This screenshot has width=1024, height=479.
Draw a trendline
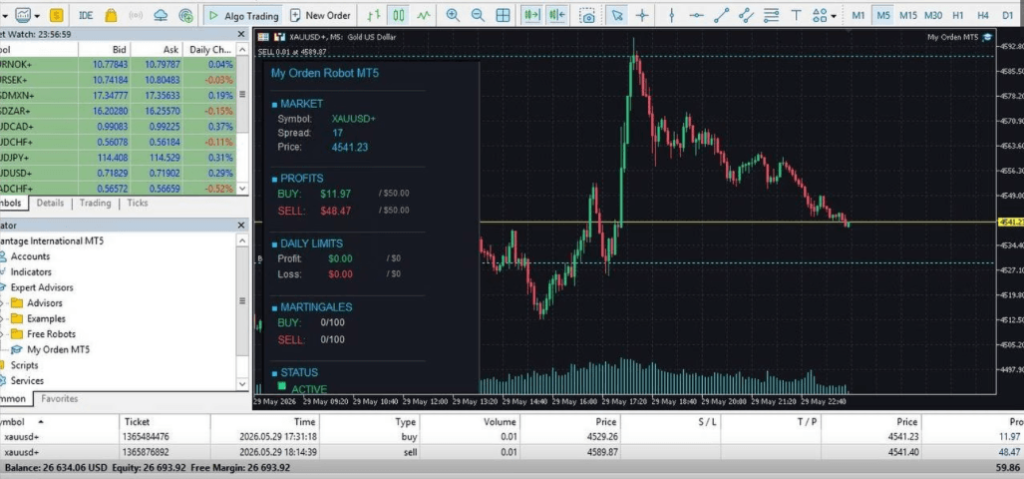coord(722,14)
